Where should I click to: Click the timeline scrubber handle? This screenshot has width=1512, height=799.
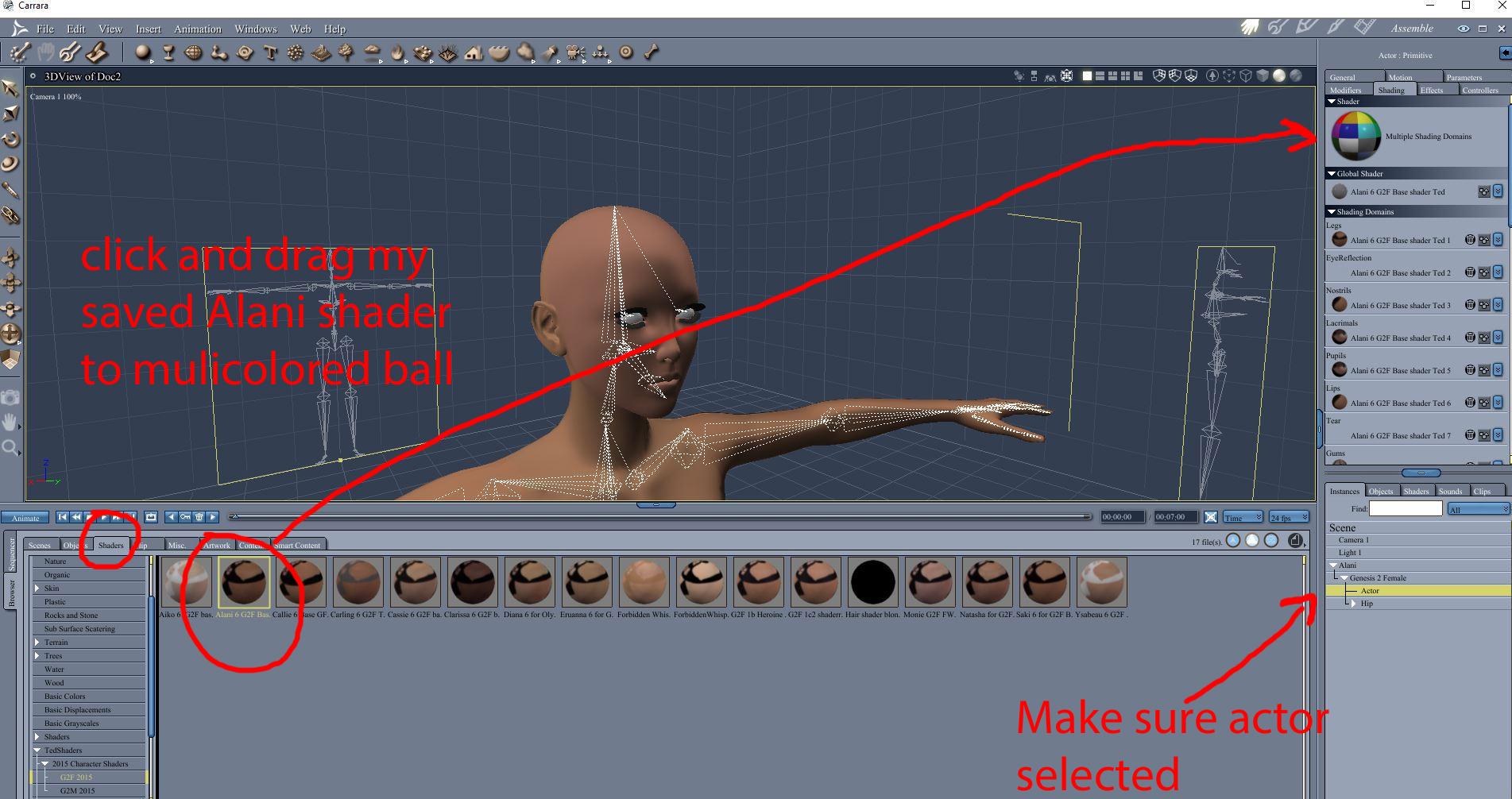pyautogui.click(x=235, y=517)
